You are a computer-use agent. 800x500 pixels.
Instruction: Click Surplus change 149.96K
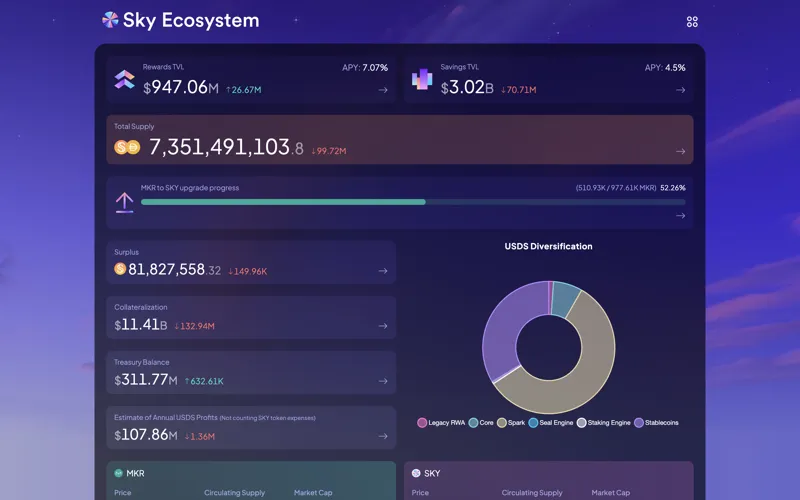247,271
